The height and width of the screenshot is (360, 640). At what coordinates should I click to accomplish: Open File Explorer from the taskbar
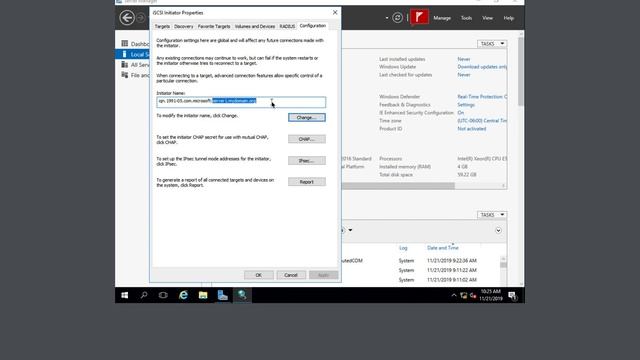(x=203, y=295)
